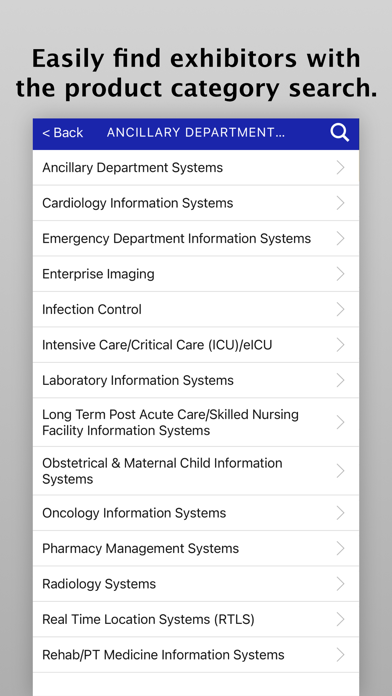Click the Radiology Systems arrow icon
Viewport: 392px width, 696px height.
(341, 584)
